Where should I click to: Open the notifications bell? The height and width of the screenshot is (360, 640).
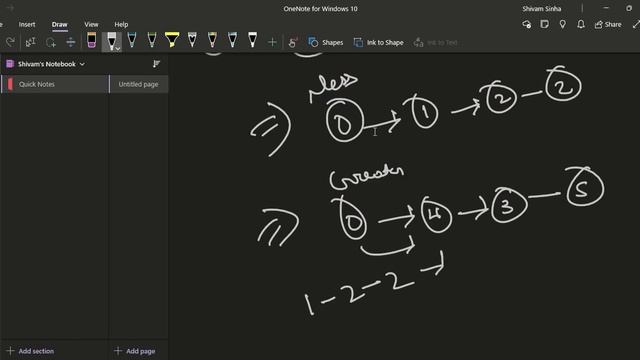click(x=581, y=24)
